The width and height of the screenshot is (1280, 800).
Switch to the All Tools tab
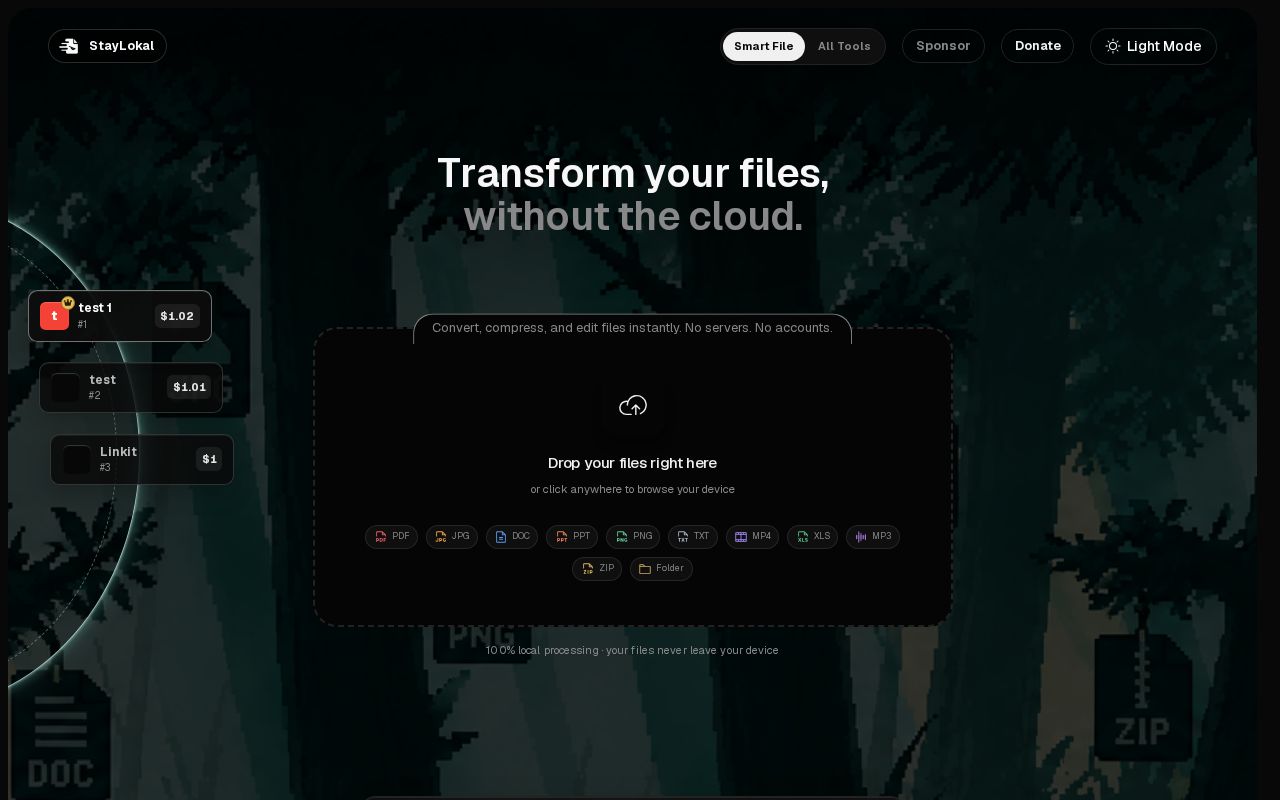point(844,46)
